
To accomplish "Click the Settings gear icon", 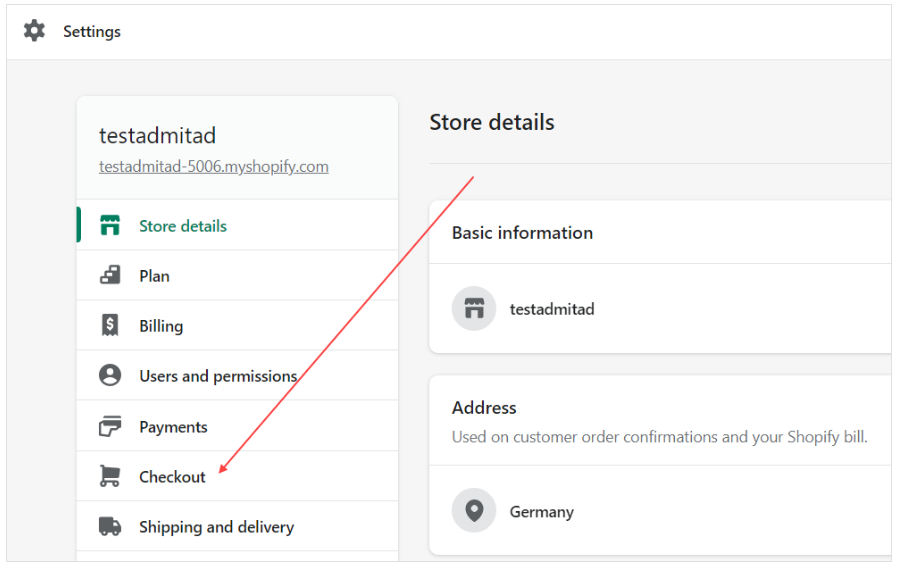I will [35, 31].
